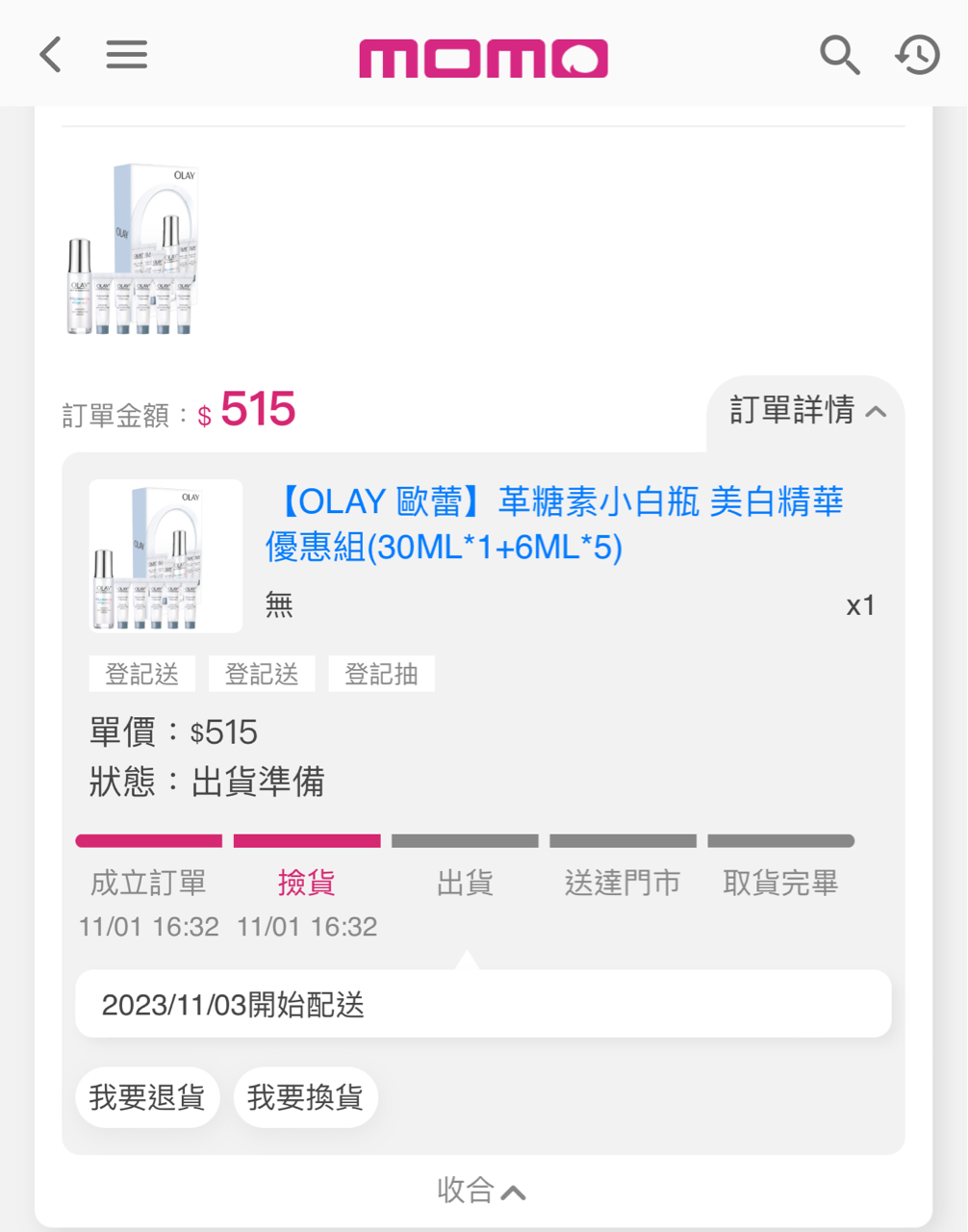Select the second 登記送 tag
This screenshot has width=968, height=1232.
pyautogui.click(x=262, y=674)
